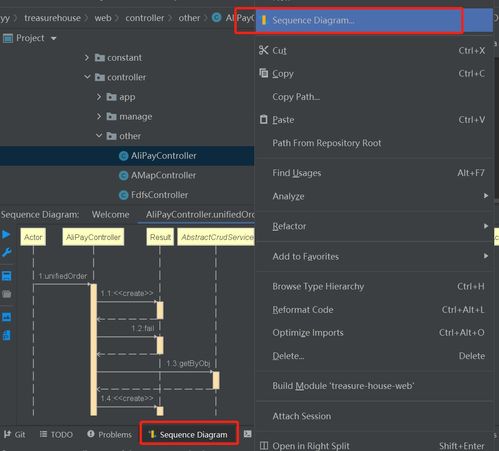This screenshot has height=451, width=499.
Task: Click the TODO tool window button
Action: click(56, 434)
